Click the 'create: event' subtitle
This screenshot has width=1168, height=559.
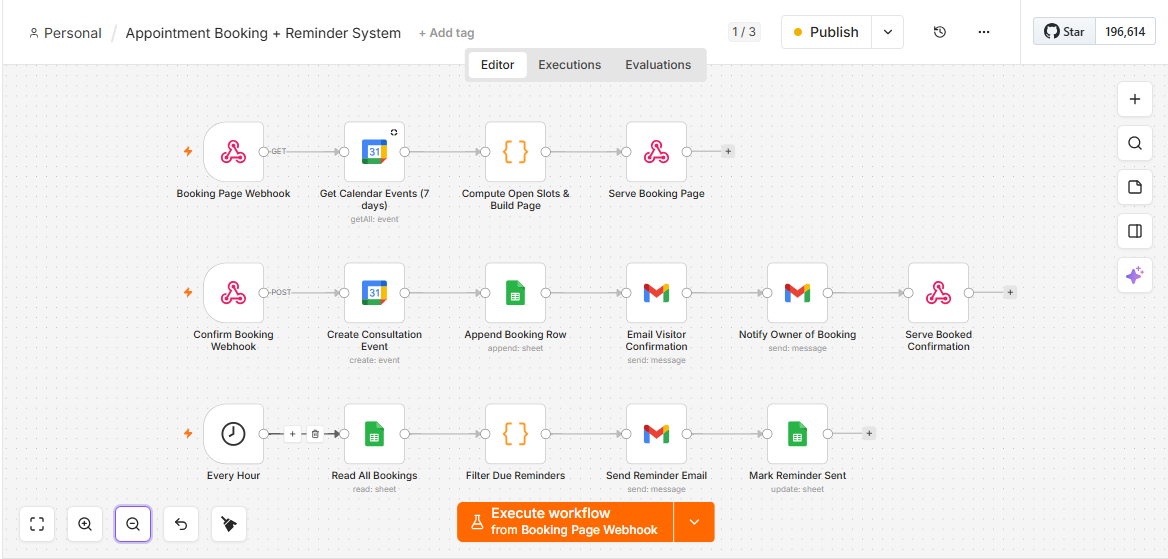coord(374,360)
